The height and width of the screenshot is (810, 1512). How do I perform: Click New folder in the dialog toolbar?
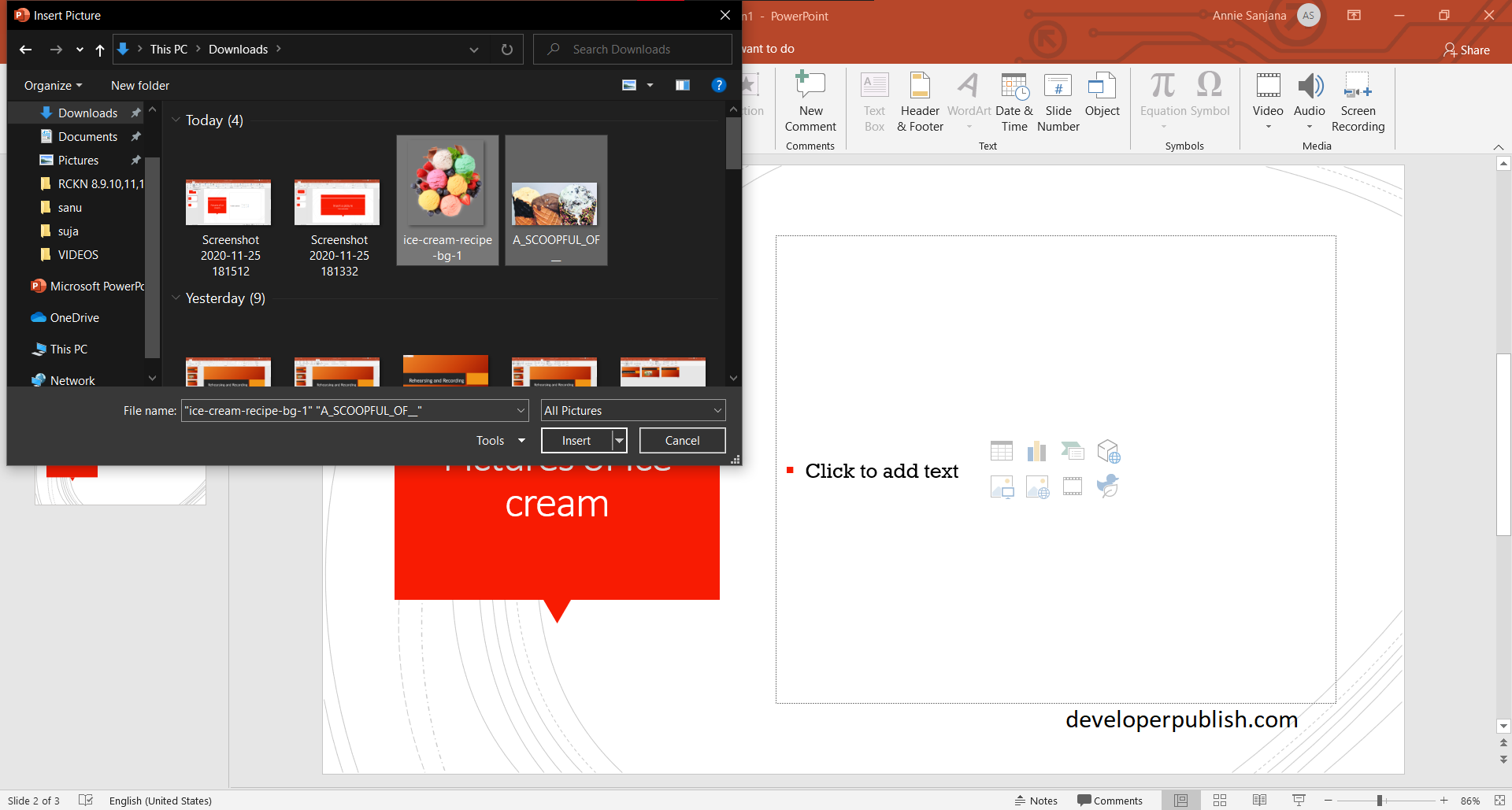click(x=139, y=85)
